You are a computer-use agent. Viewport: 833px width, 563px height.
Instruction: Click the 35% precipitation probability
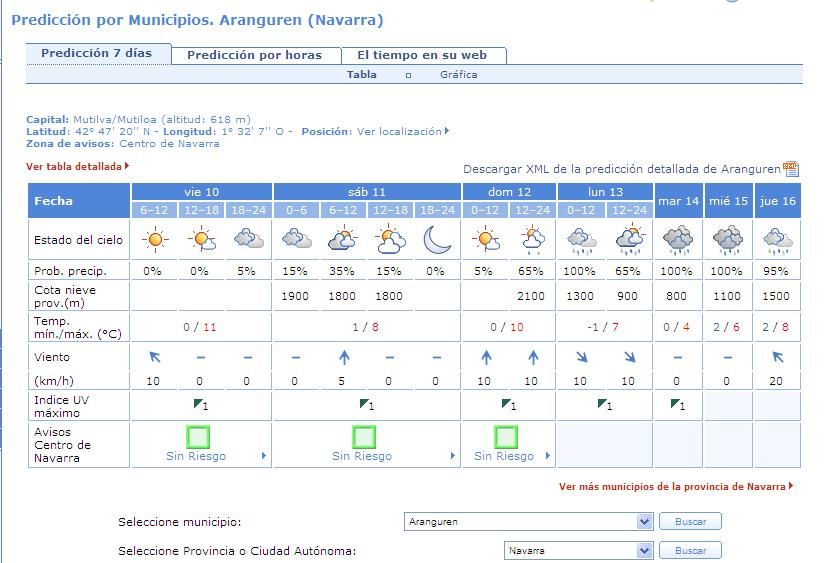click(342, 271)
